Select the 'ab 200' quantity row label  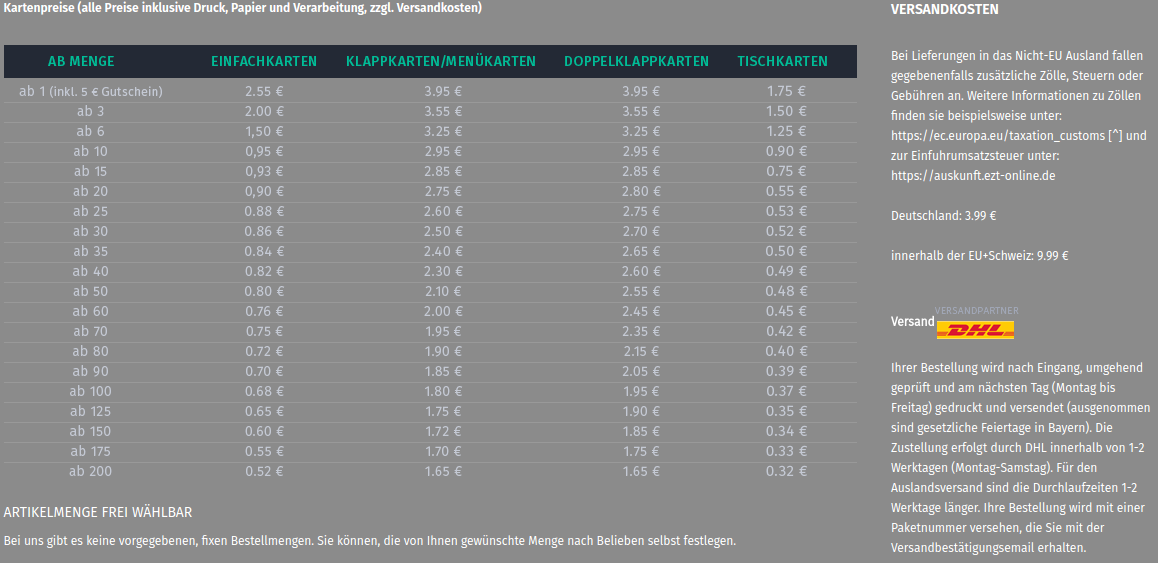(91, 471)
